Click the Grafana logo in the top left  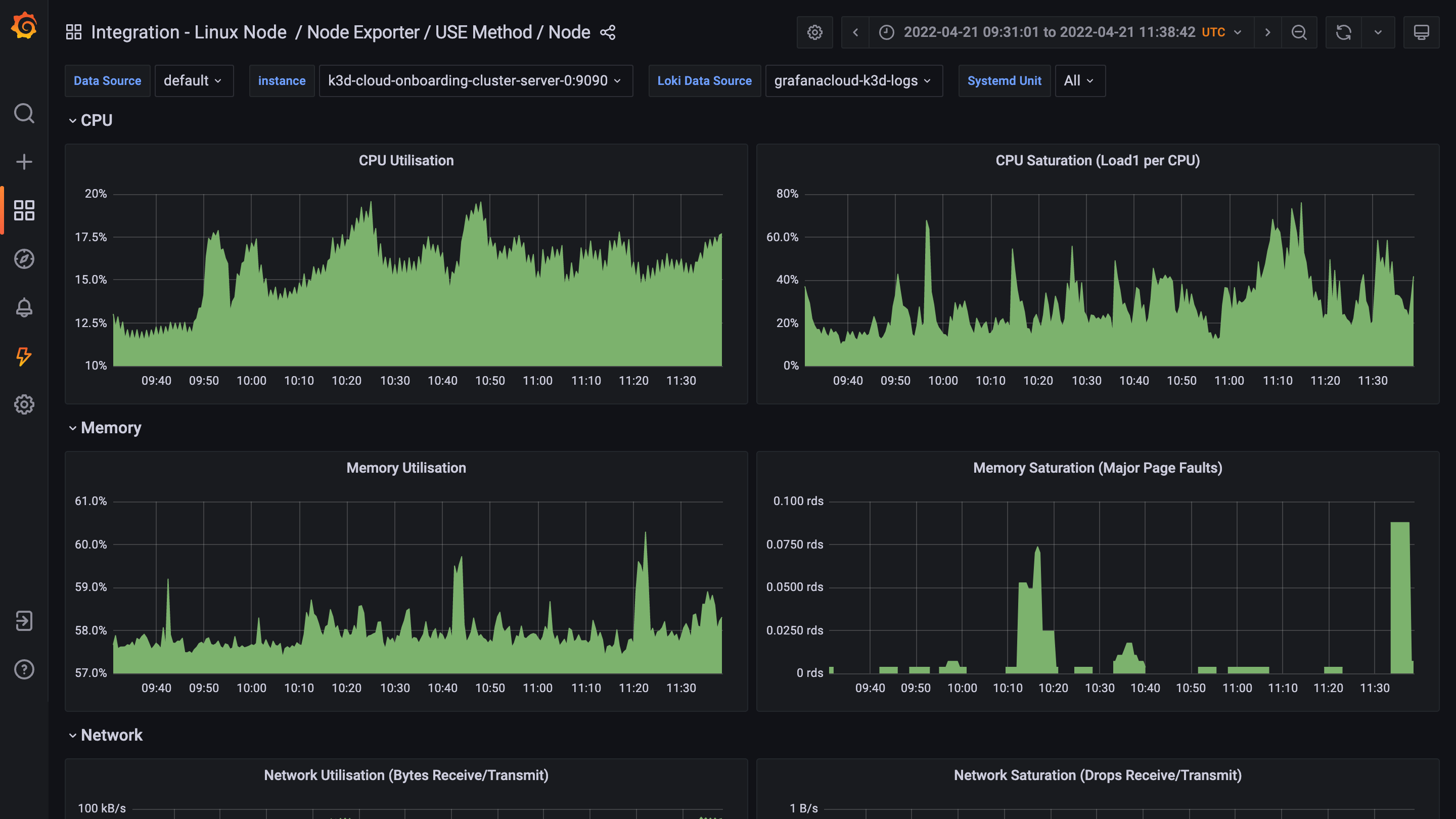coord(24,25)
